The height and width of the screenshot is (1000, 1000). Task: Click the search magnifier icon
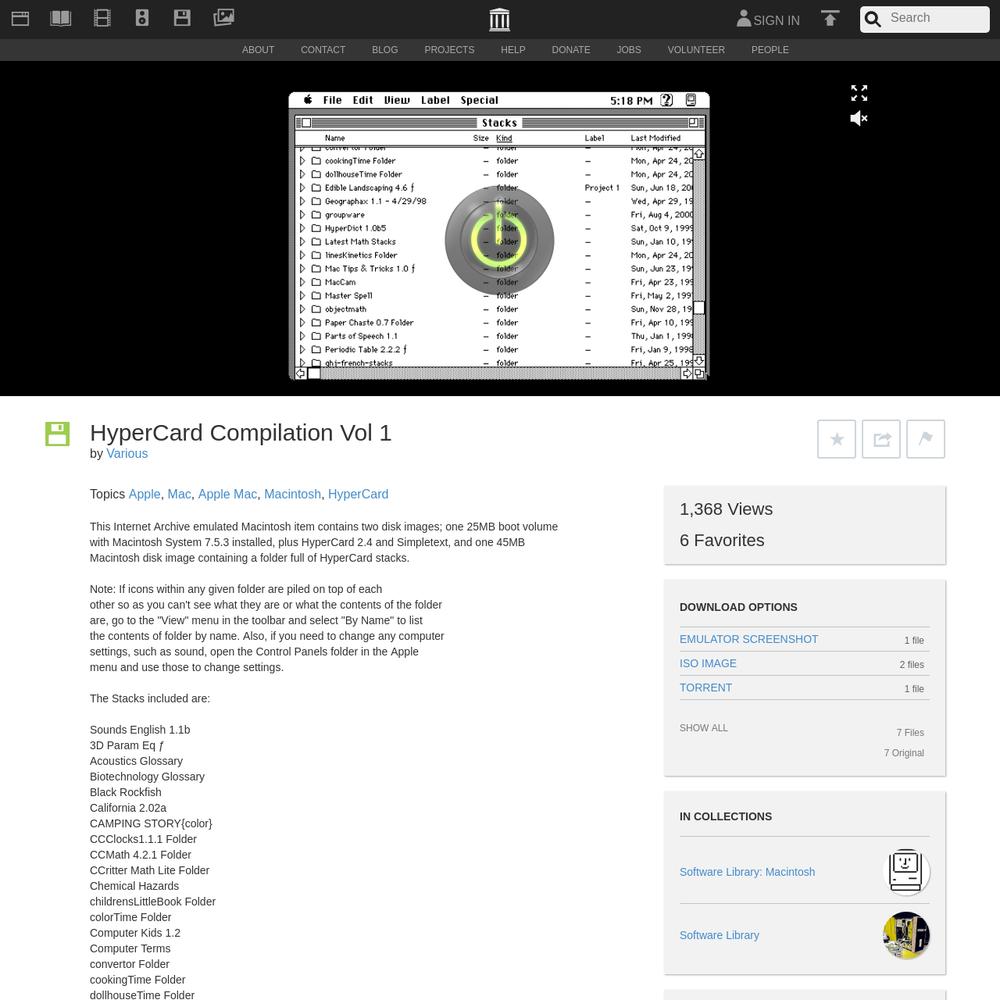pyautogui.click(x=872, y=19)
